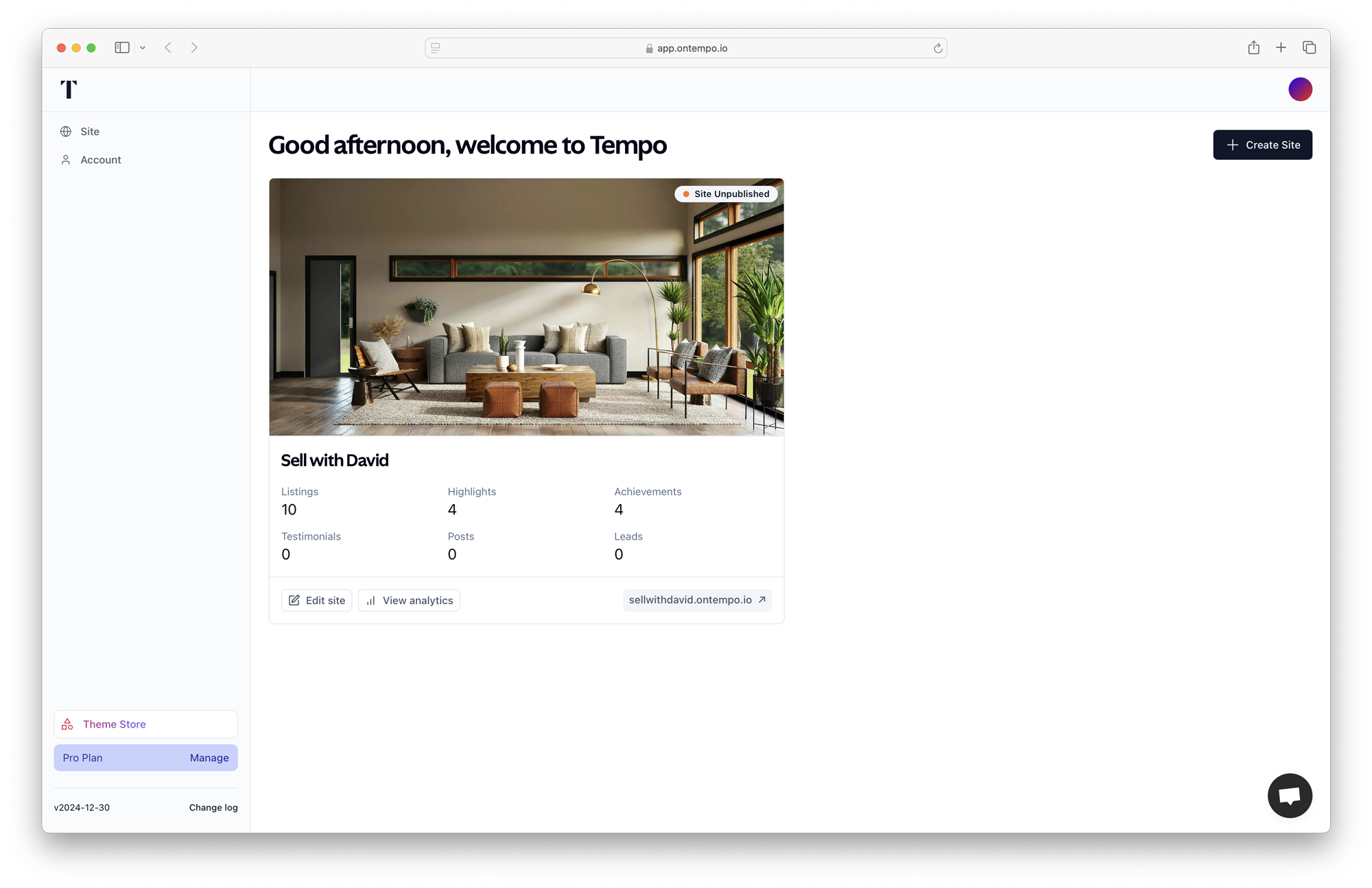Click the Safari sidebar toggle icon
Viewport: 1372px width, 888px height.
(122, 47)
